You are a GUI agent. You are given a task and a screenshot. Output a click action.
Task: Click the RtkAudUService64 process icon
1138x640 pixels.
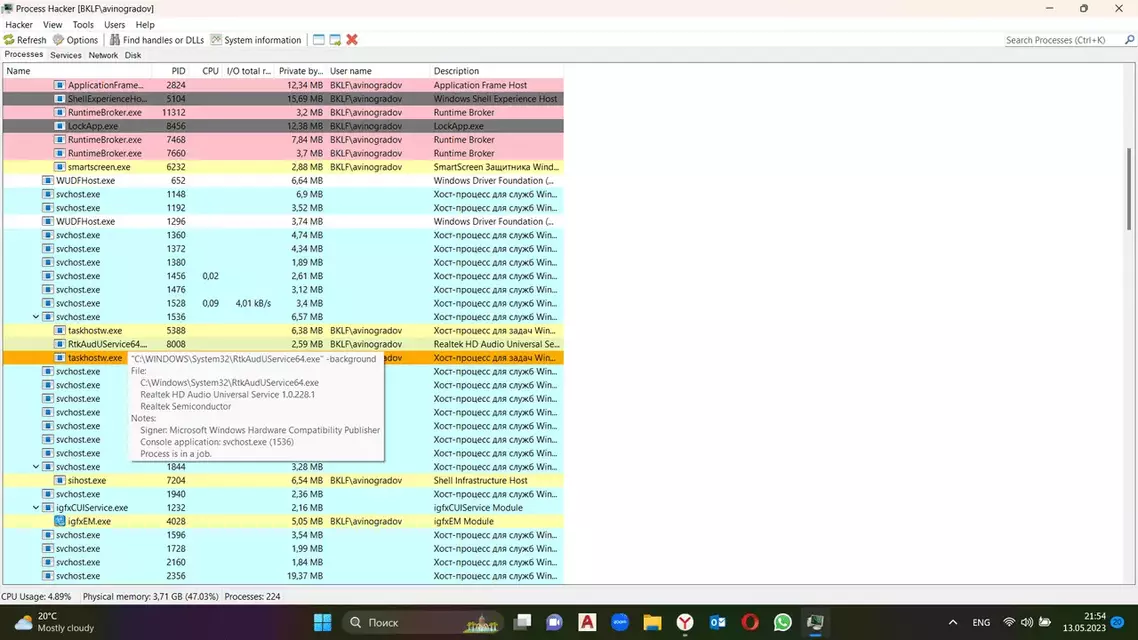pos(60,344)
